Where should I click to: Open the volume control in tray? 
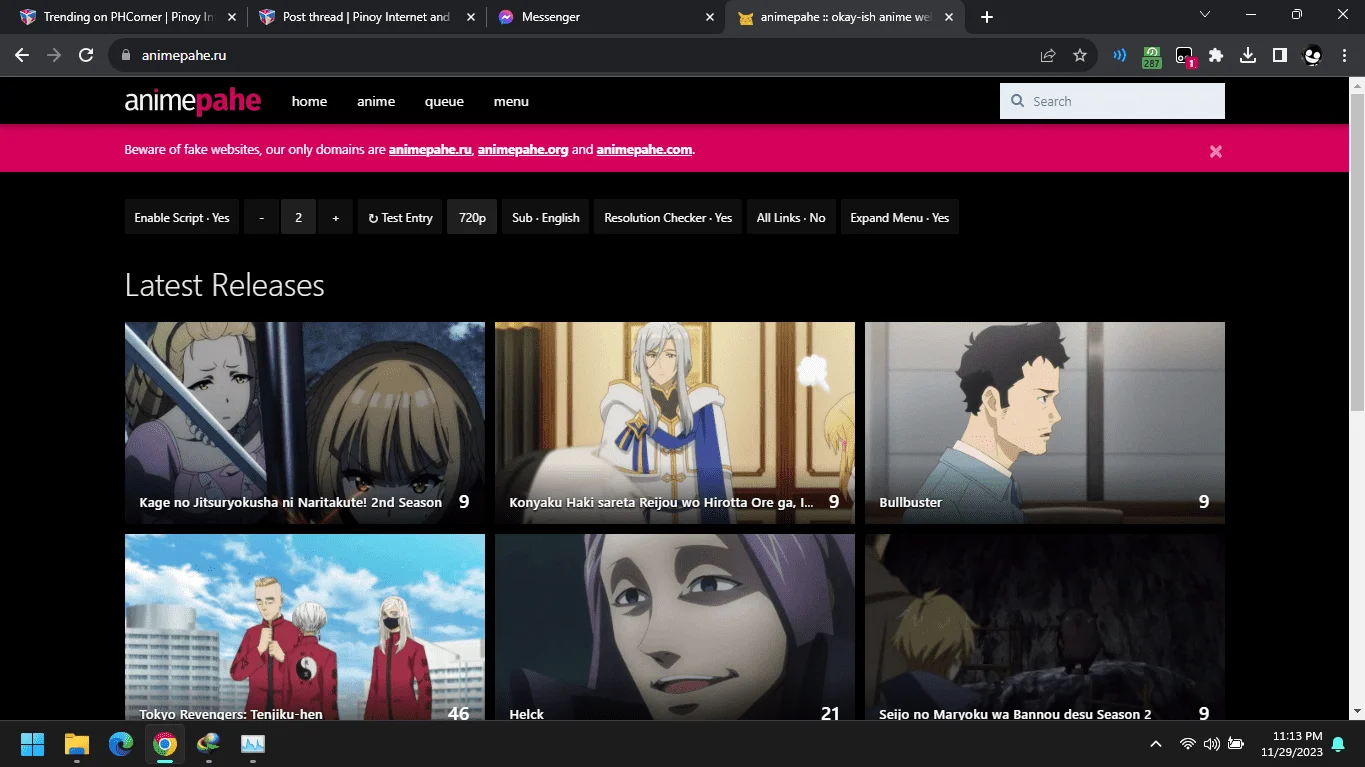1212,744
